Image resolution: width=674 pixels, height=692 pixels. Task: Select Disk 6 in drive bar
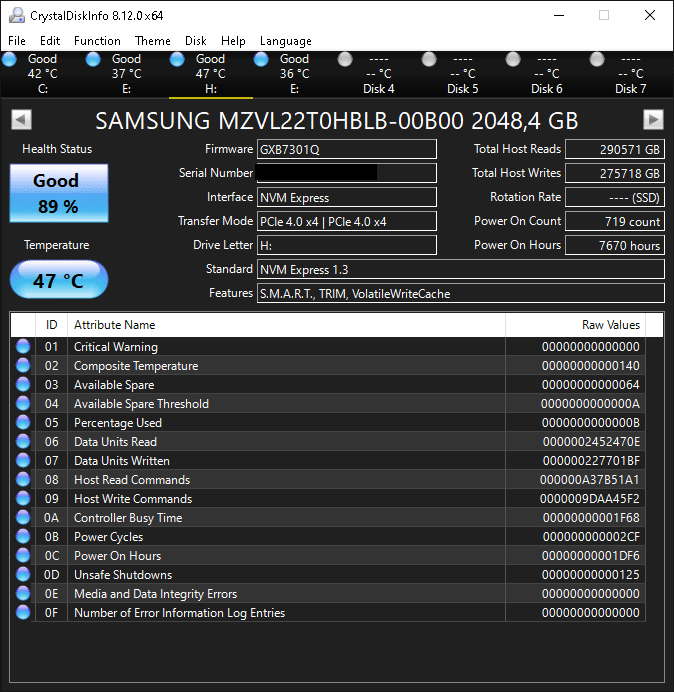pos(546,74)
